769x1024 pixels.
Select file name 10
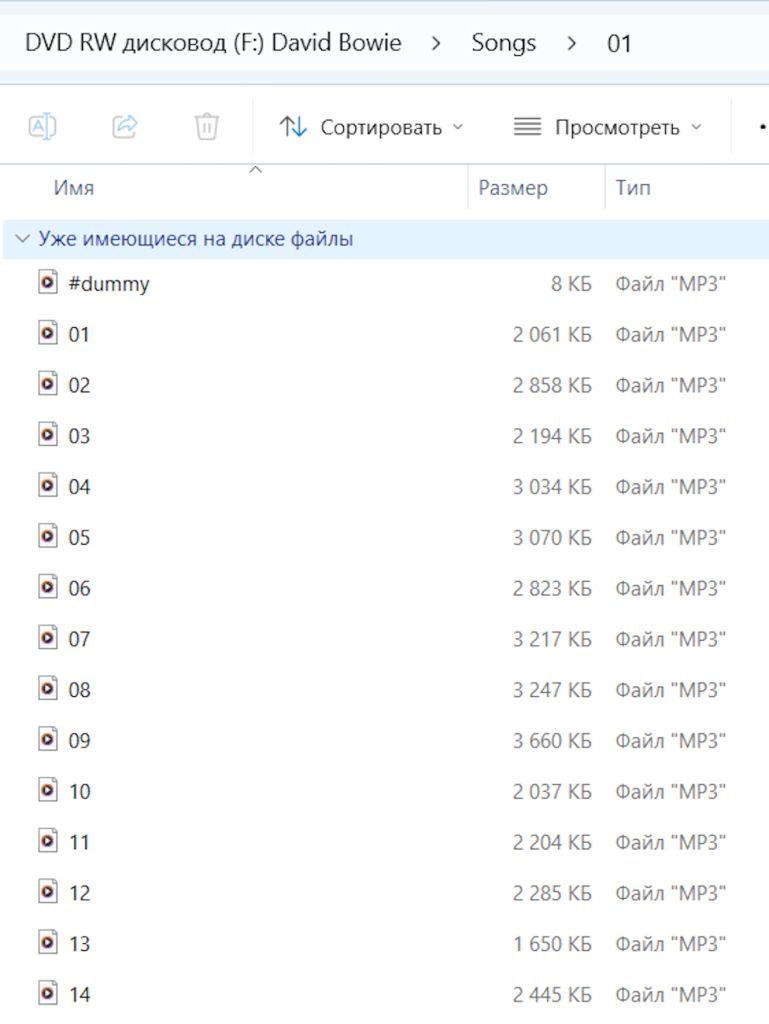pyautogui.click(x=79, y=792)
